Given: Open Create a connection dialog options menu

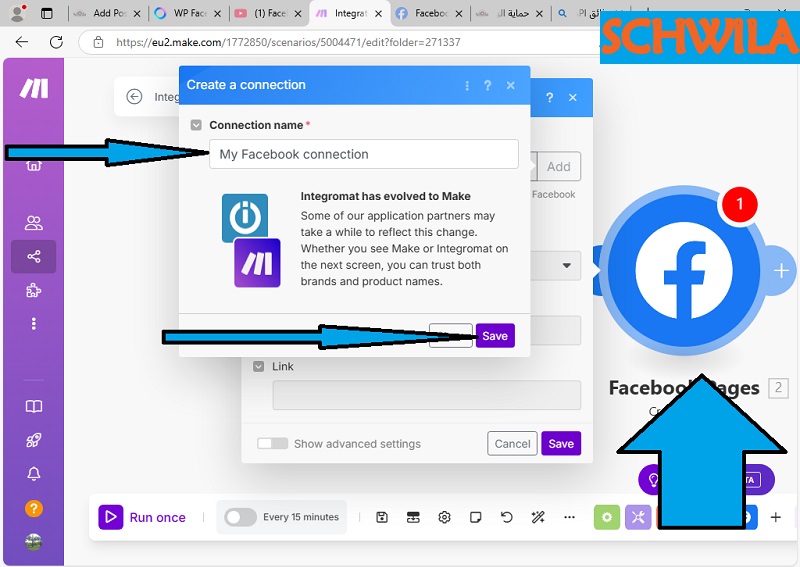Looking at the screenshot, I should [467, 85].
